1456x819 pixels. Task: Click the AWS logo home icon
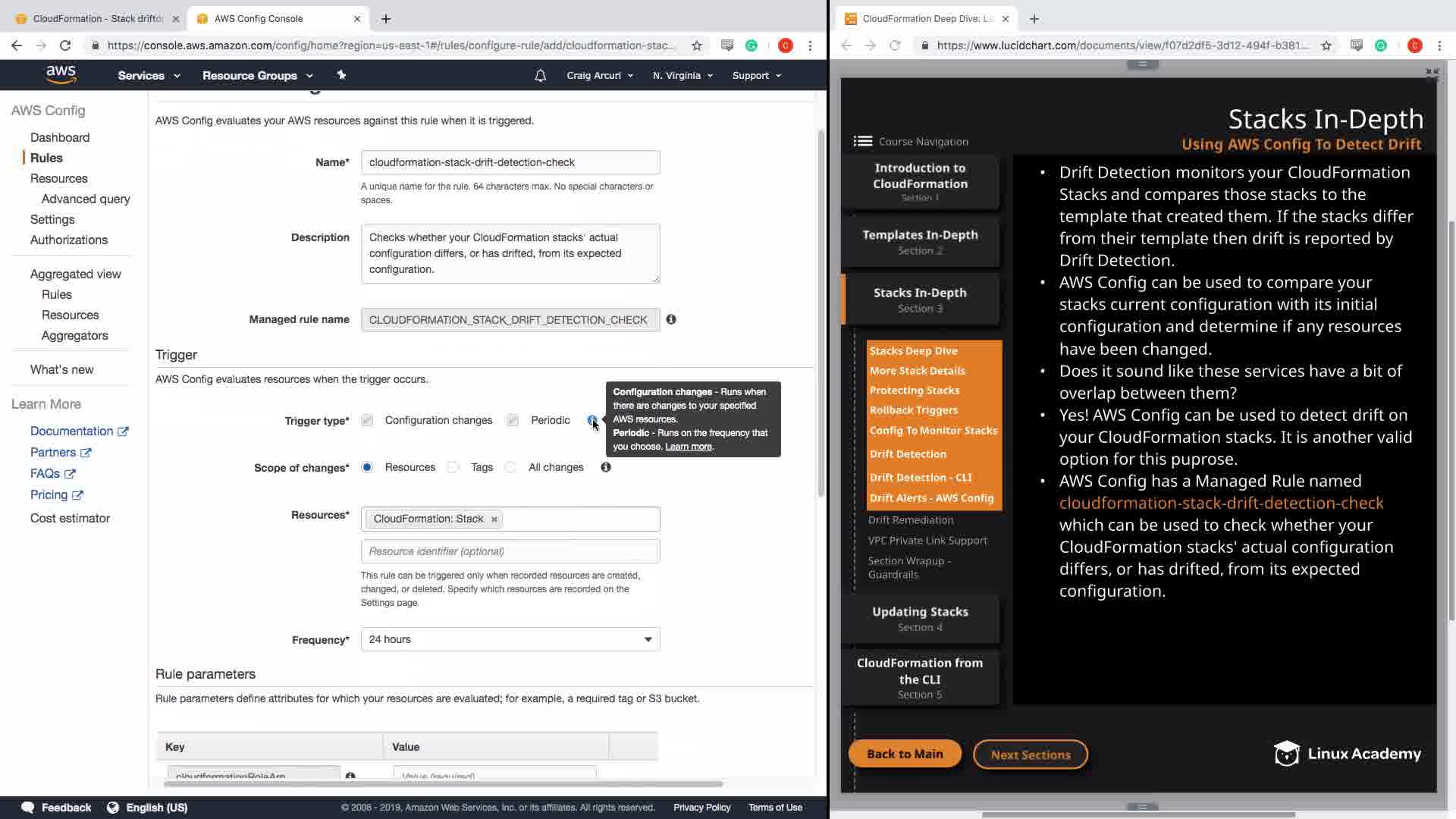pos(61,74)
